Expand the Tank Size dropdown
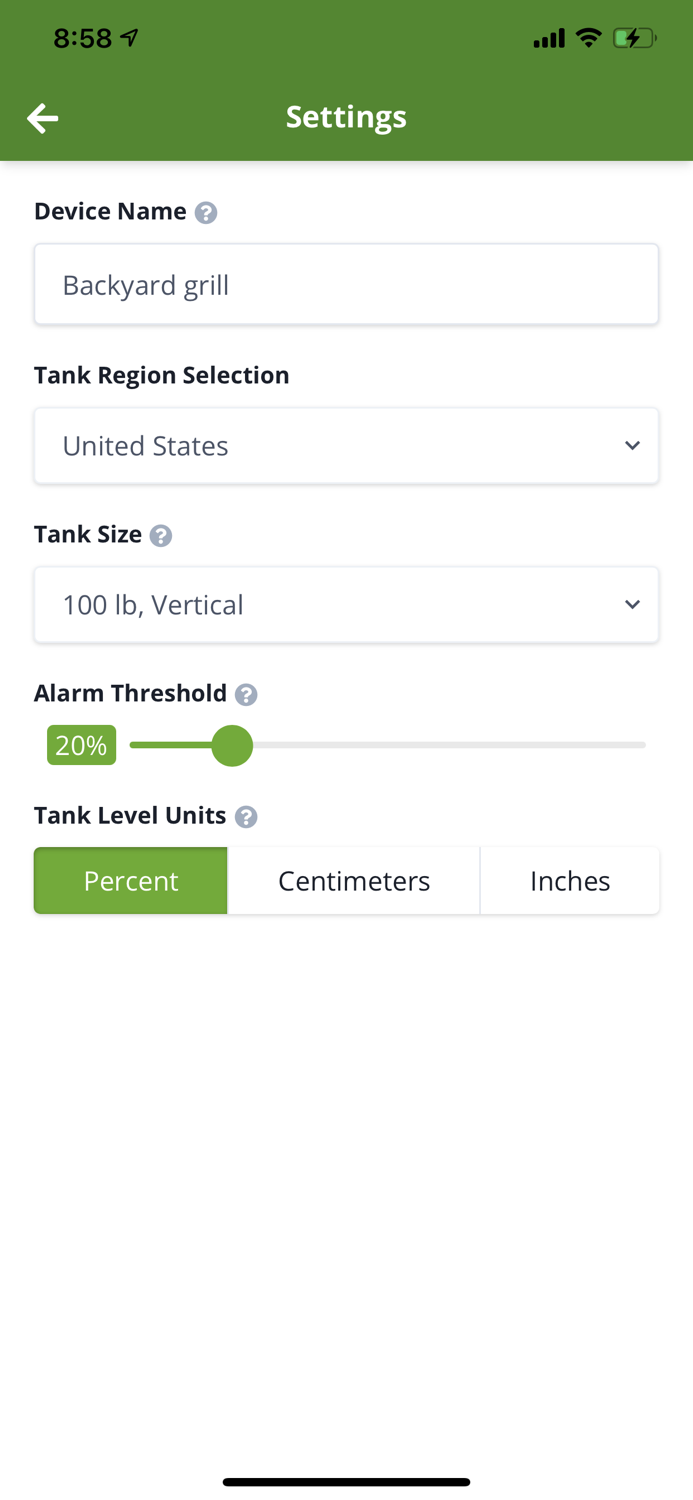Image resolution: width=693 pixels, height=1500 pixels. click(x=346, y=604)
